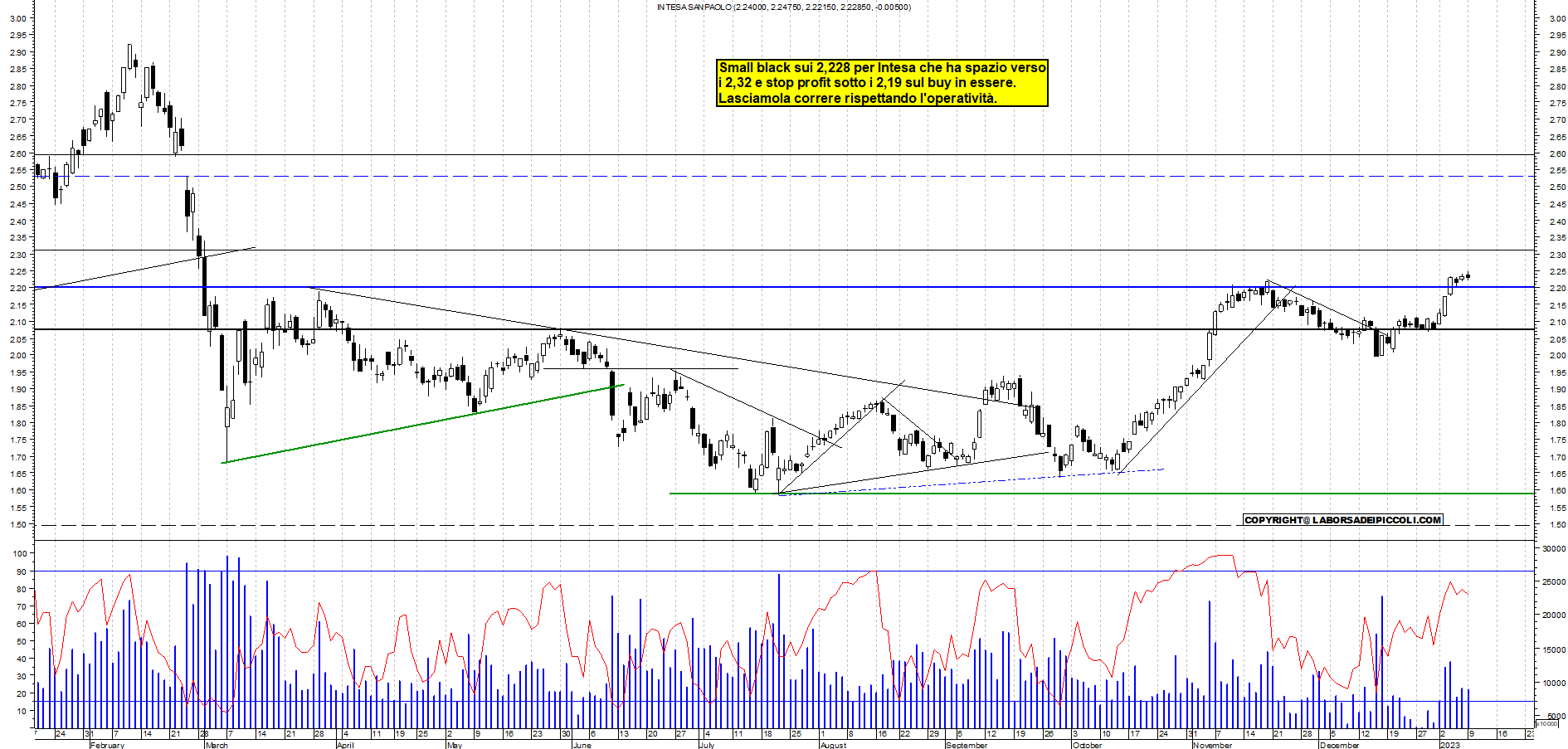Click the '1.50' price label on the right axis

click(1557, 525)
